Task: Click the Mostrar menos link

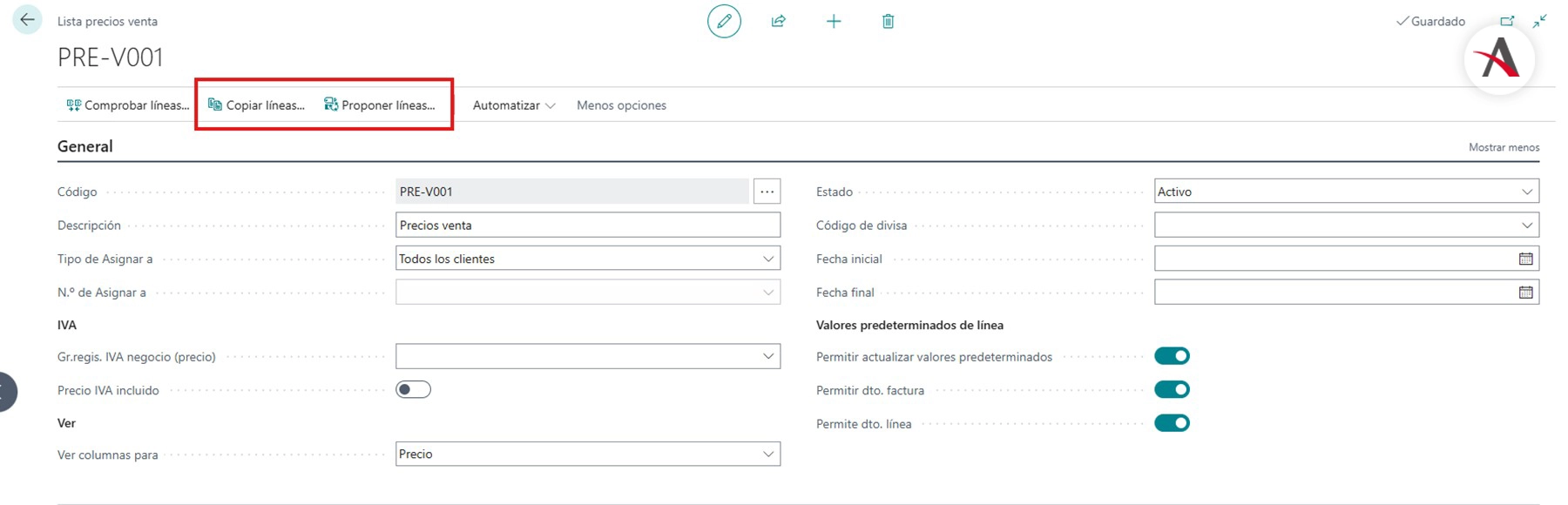Action: pyautogui.click(x=1504, y=147)
